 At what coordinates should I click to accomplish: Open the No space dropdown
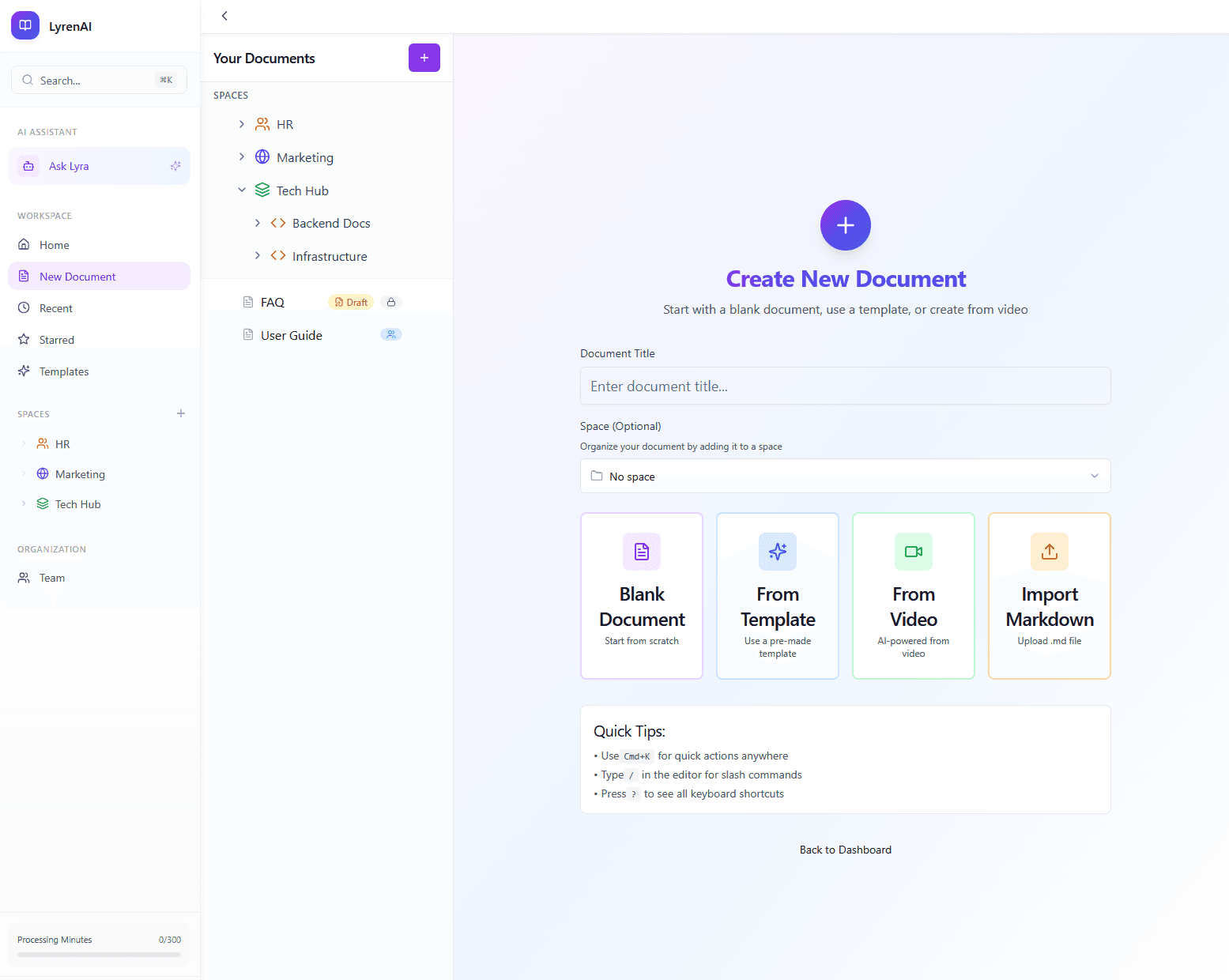[845, 476]
